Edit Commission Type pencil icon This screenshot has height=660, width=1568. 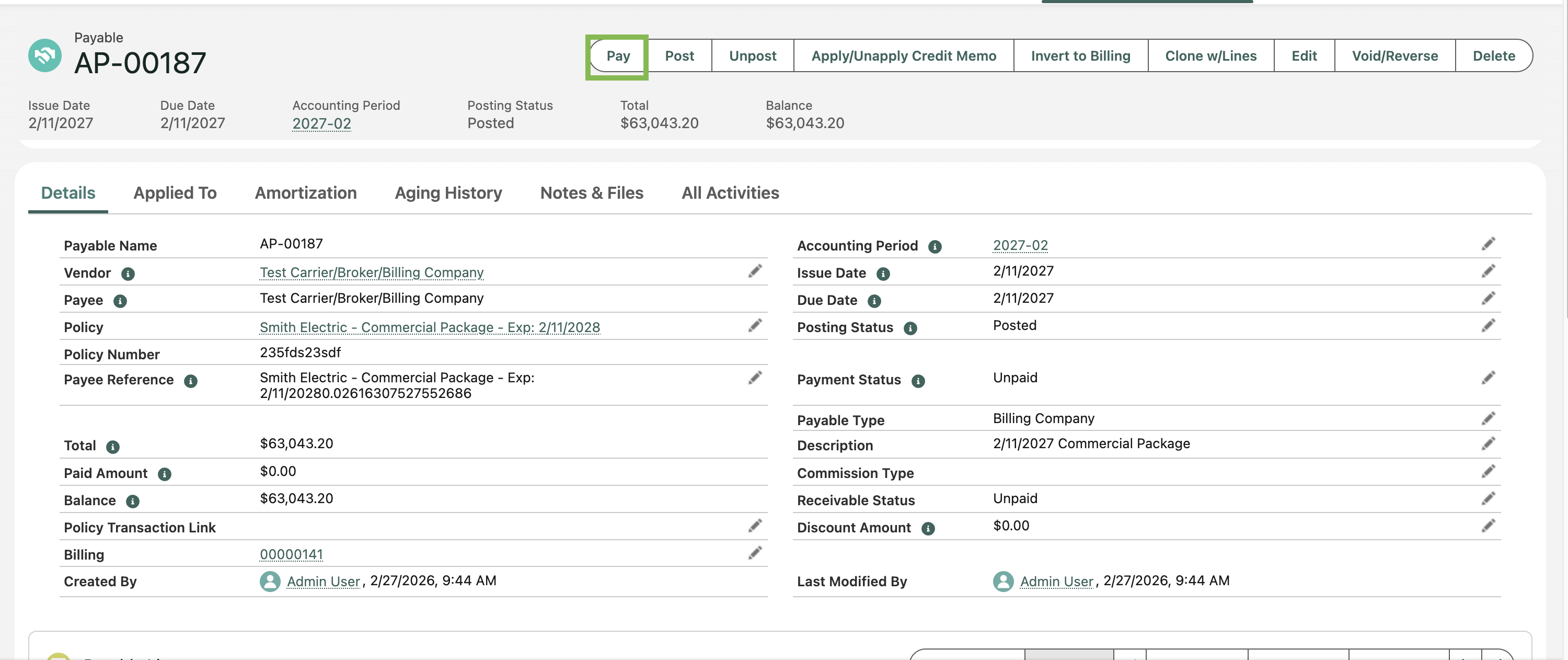coord(1488,471)
